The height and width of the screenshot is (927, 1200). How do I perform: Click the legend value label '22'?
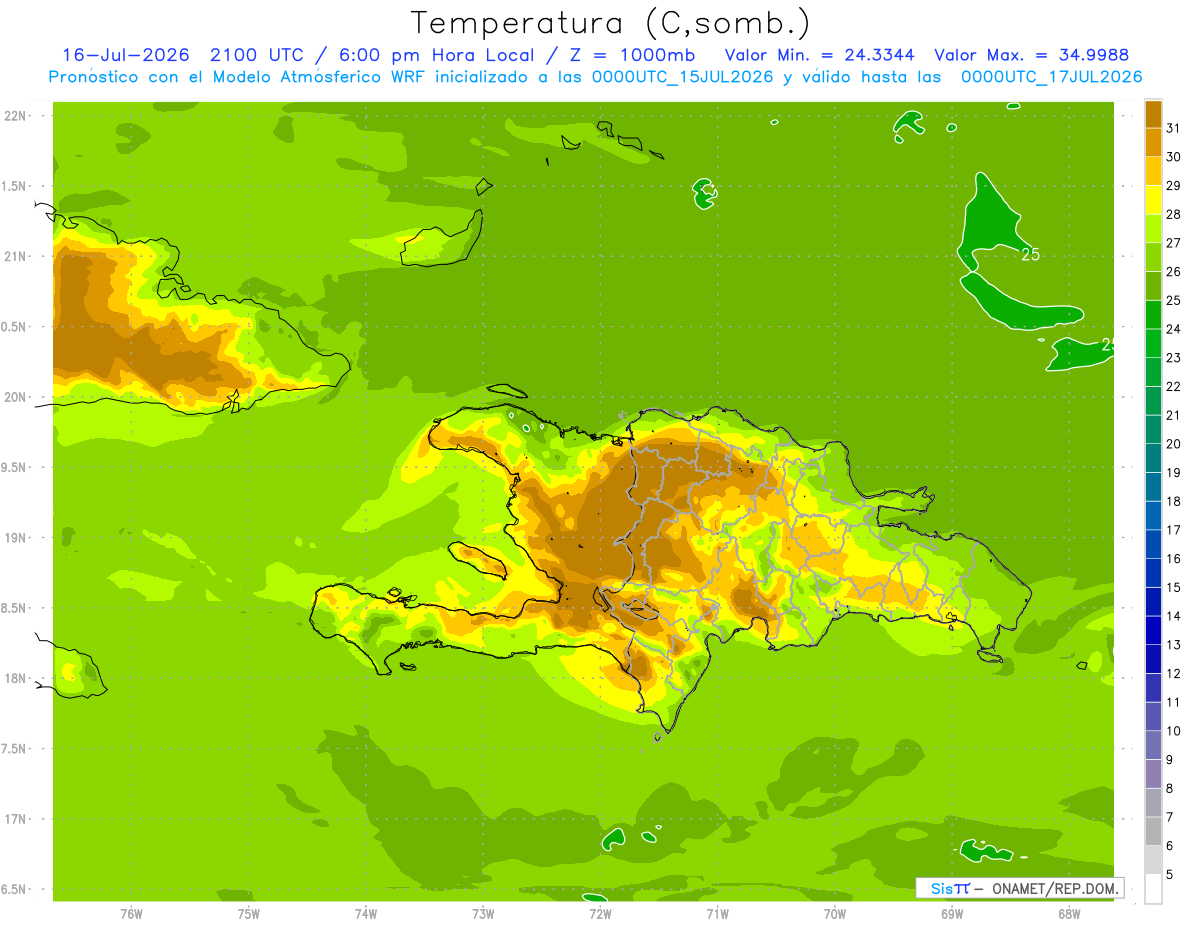point(1174,386)
